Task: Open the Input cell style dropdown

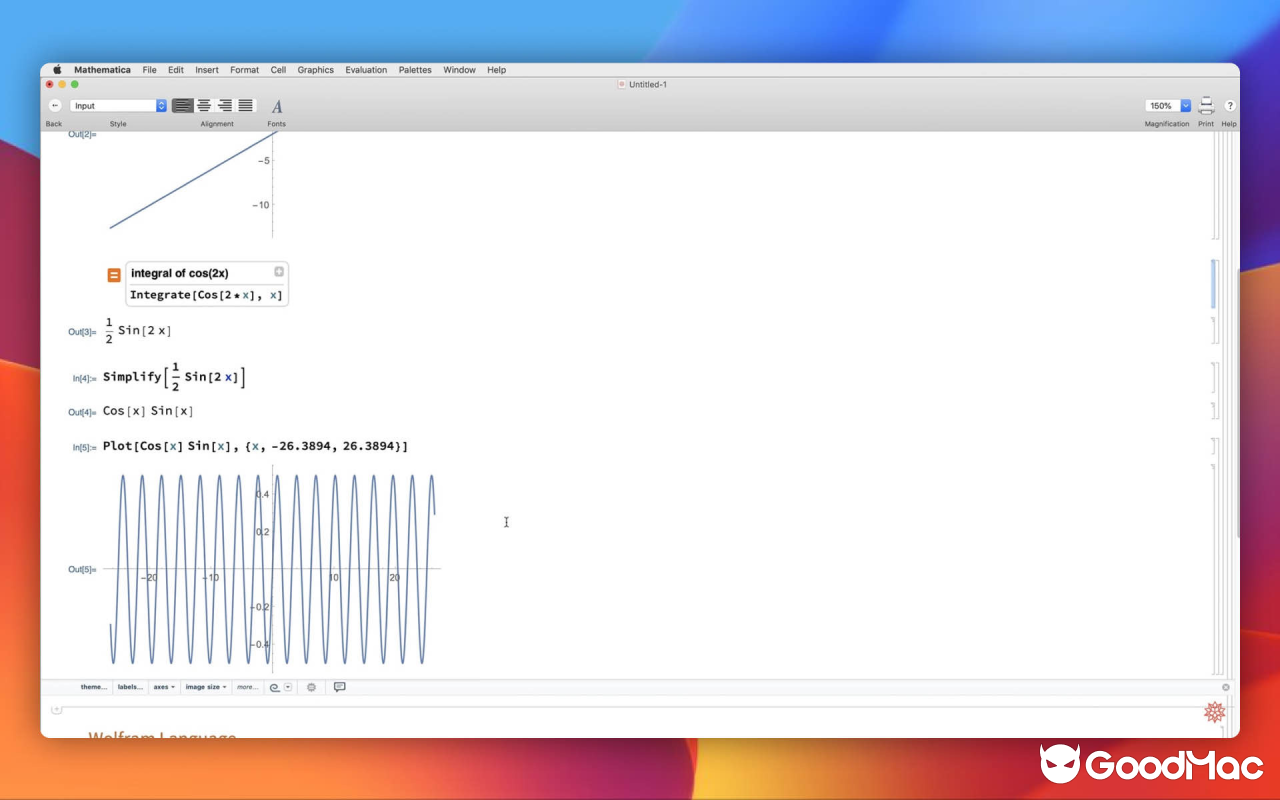Action: (117, 104)
